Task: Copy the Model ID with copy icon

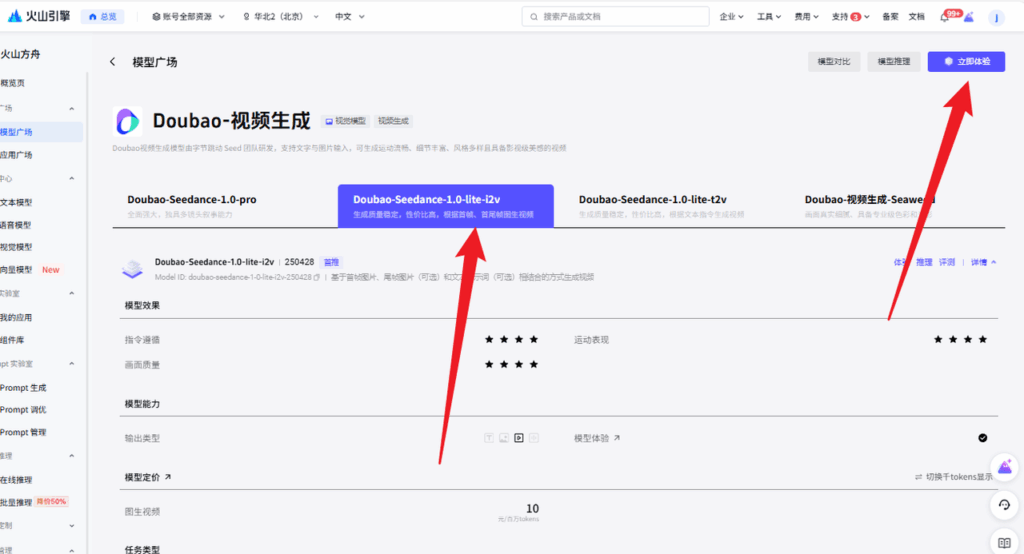Action: pyautogui.click(x=316, y=277)
